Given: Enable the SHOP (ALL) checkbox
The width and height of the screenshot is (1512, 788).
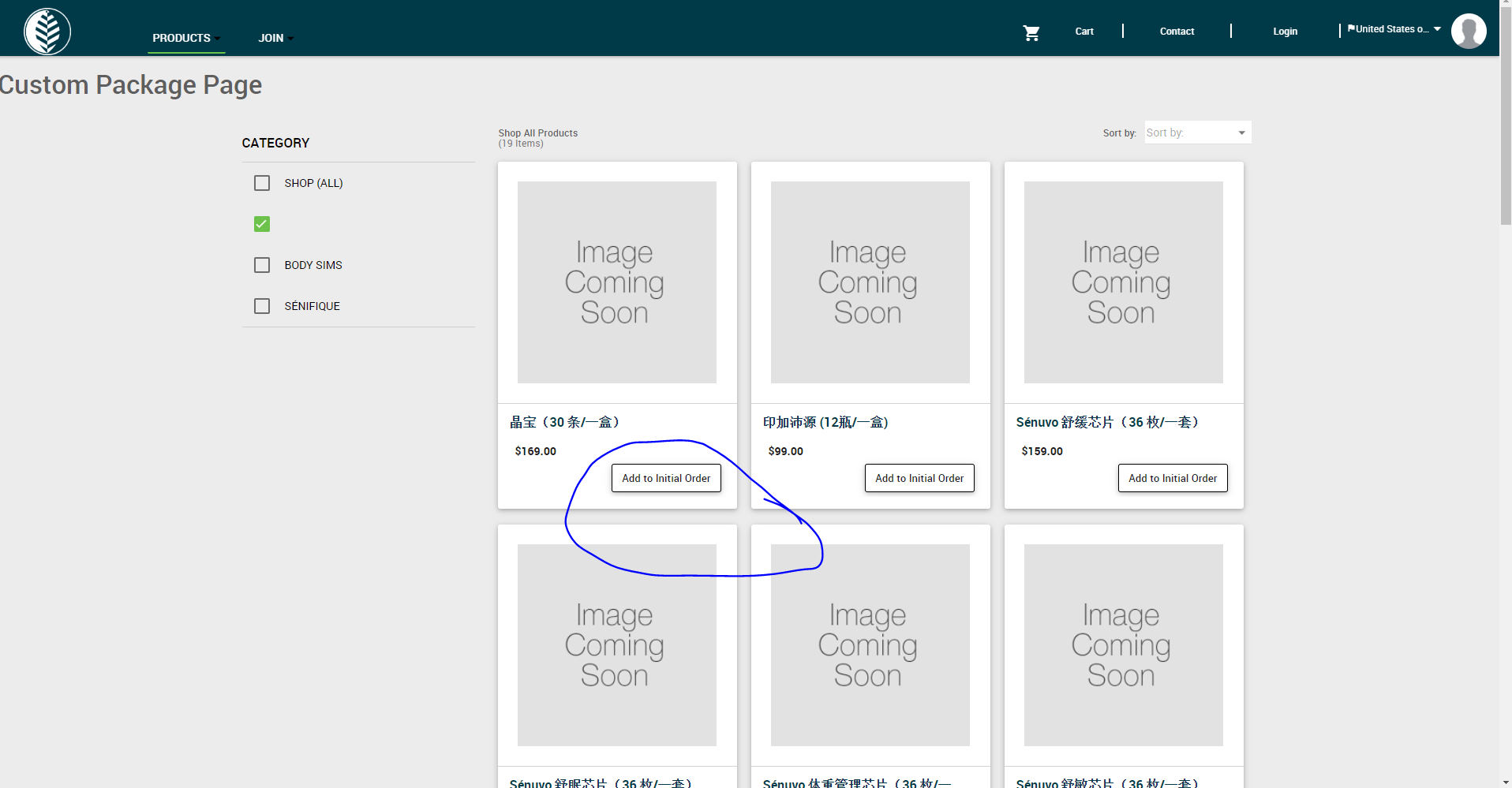Looking at the screenshot, I should click(x=261, y=182).
